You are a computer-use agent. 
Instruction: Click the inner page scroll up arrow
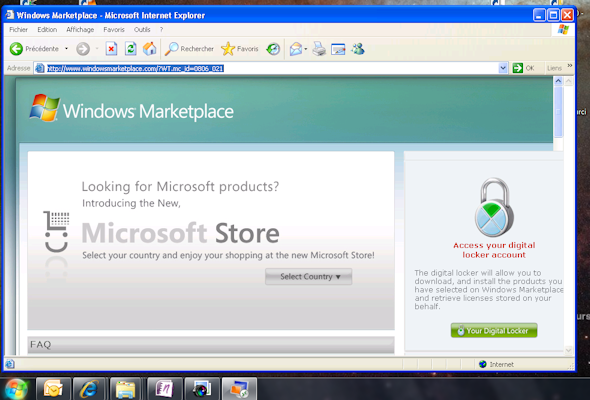tap(558, 81)
